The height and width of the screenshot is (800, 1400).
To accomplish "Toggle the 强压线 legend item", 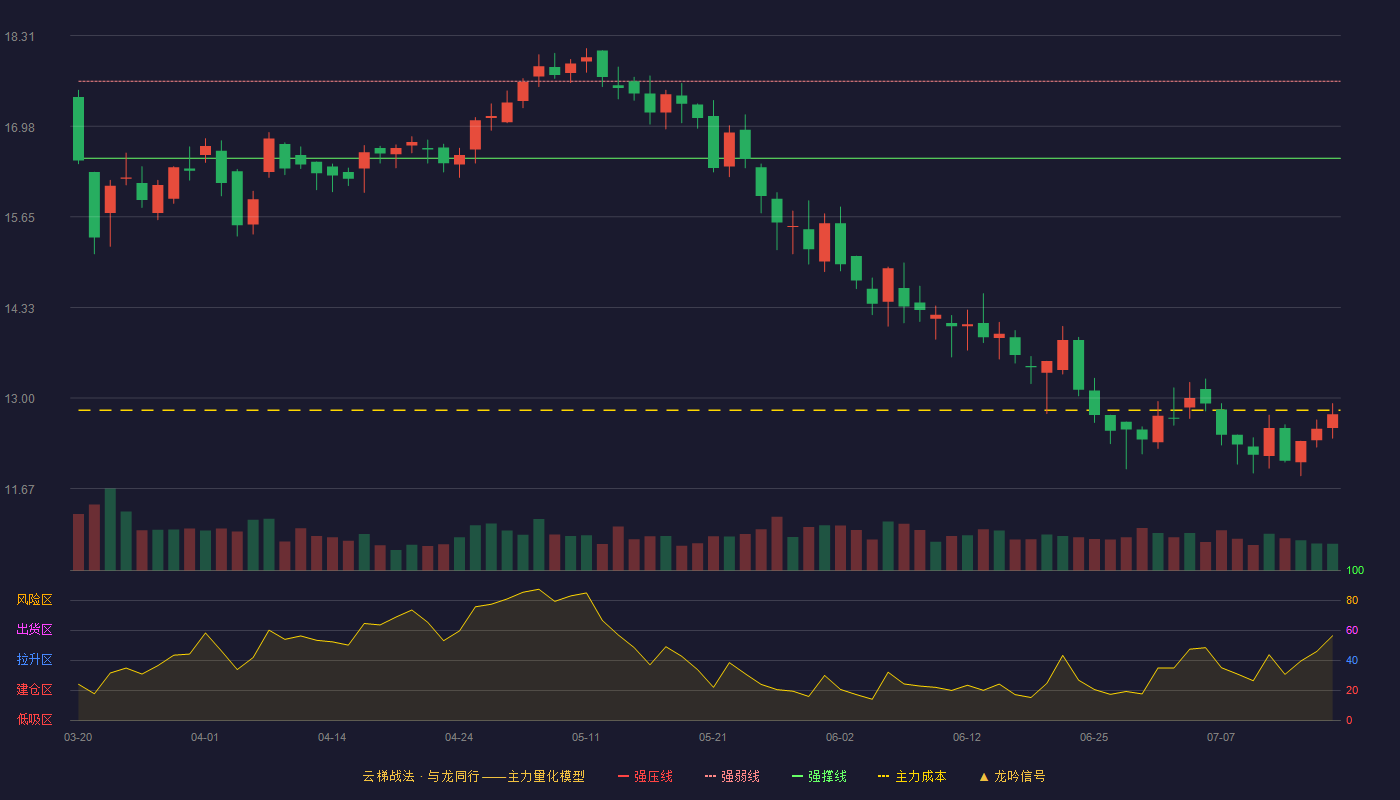I will coord(645,776).
